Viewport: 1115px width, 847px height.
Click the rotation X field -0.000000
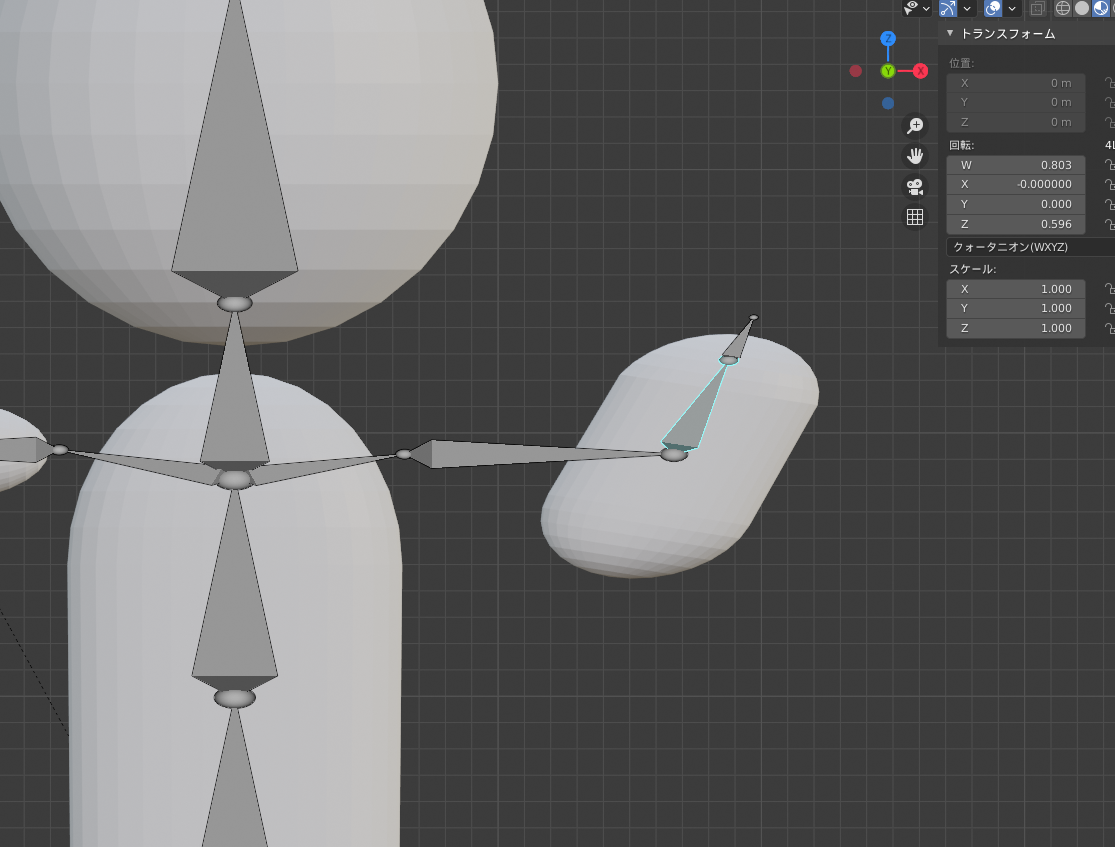pyautogui.click(x=1015, y=184)
